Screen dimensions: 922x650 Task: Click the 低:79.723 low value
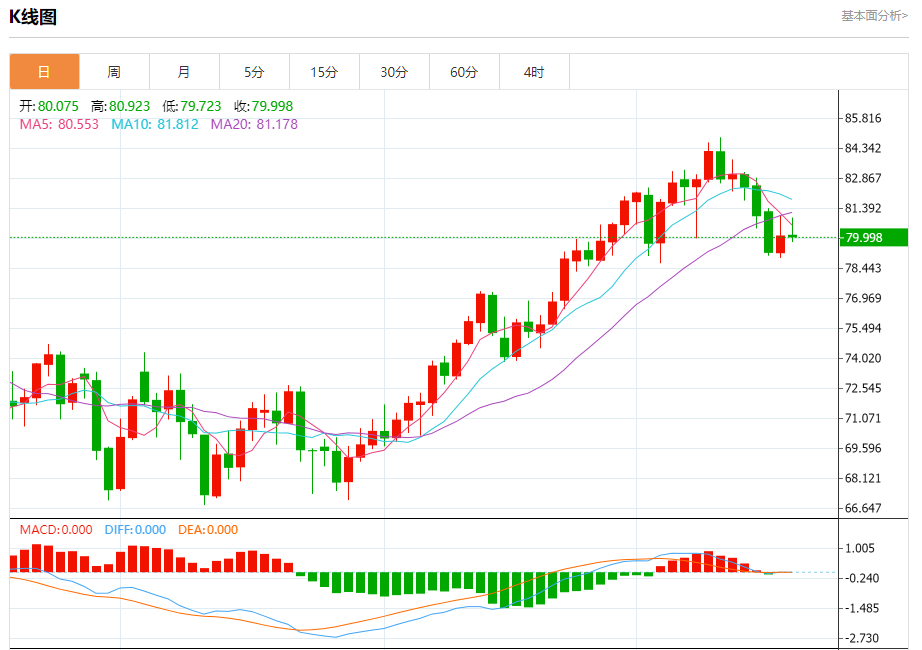pyautogui.click(x=192, y=106)
